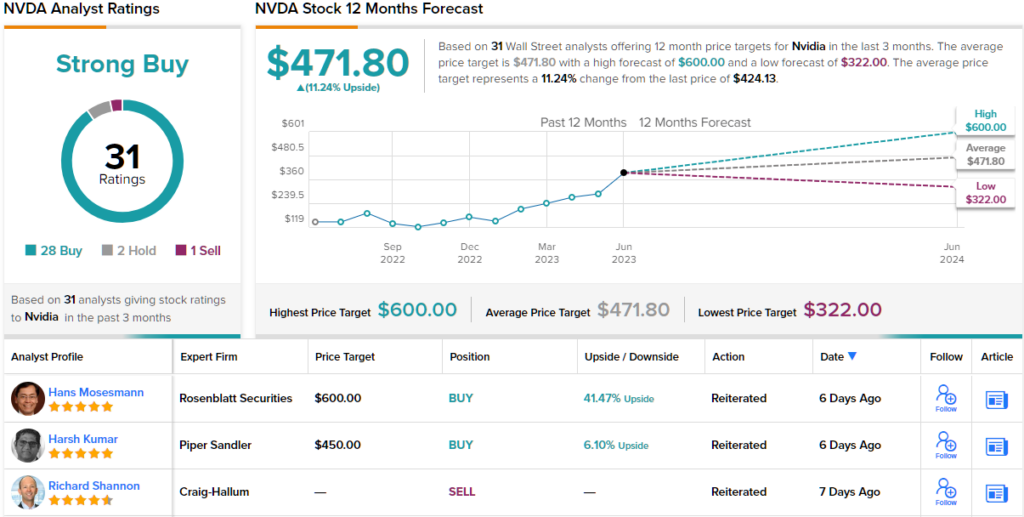Click the Upside / Downside column header
Viewport: 1024px width, 517px height.
[631, 357]
